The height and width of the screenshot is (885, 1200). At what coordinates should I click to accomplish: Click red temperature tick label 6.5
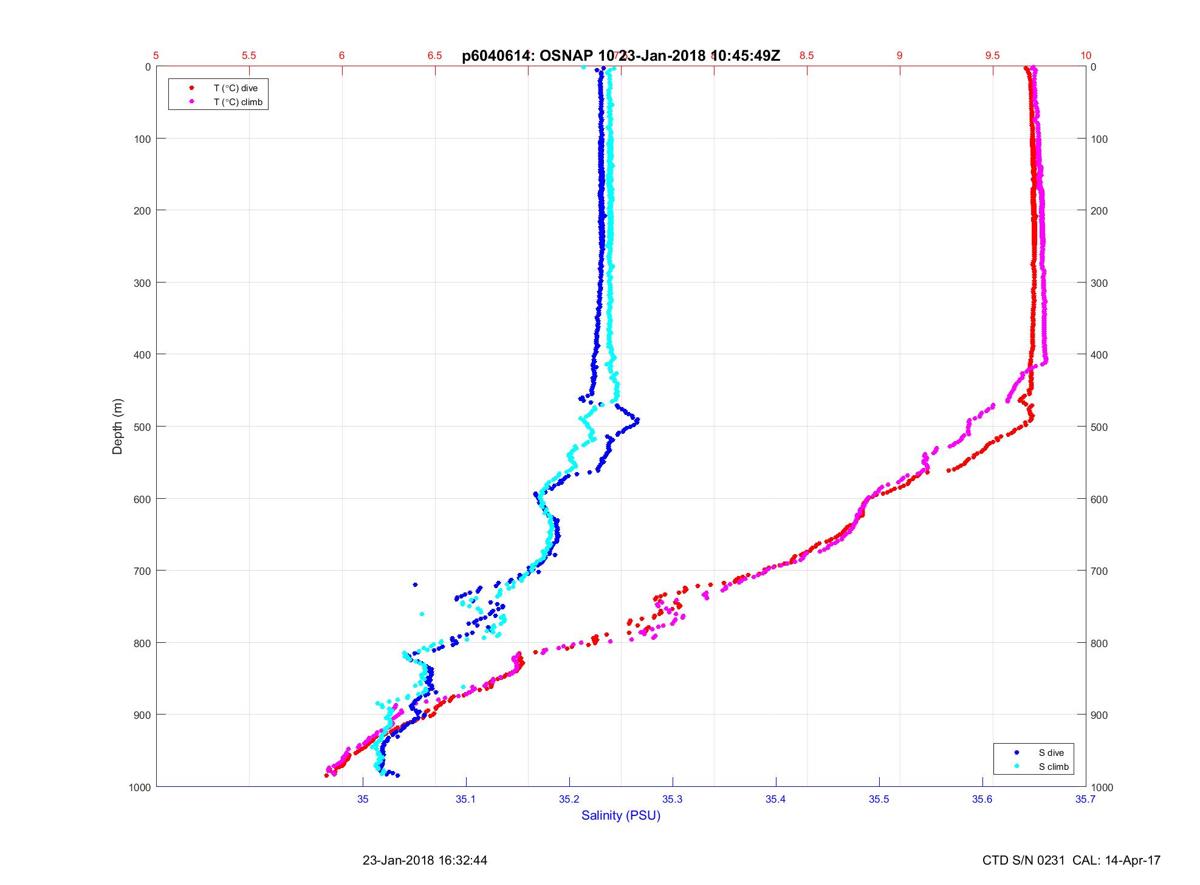pos(435,56)
